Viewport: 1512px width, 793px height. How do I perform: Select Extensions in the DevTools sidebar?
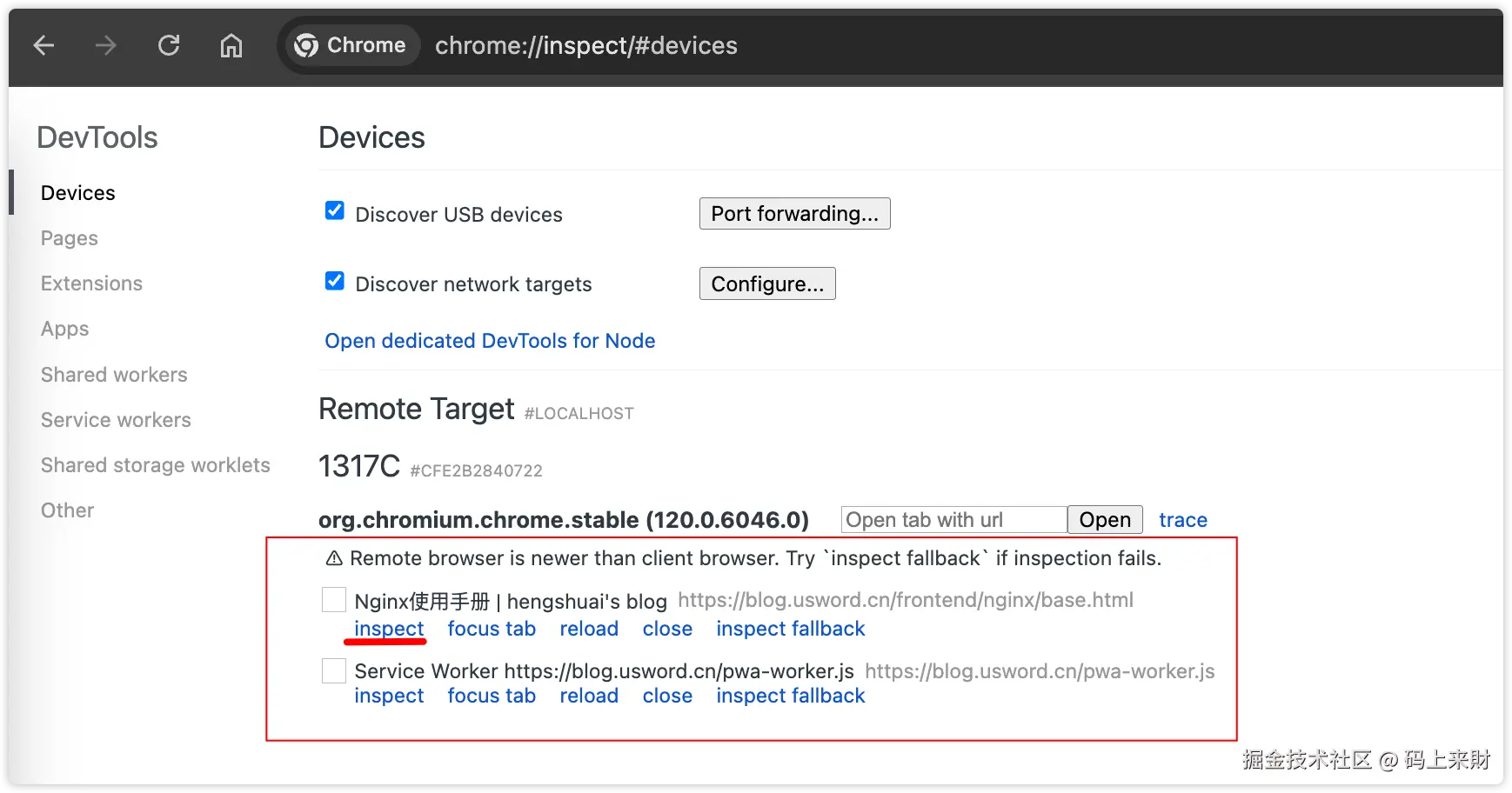(91, 283)
